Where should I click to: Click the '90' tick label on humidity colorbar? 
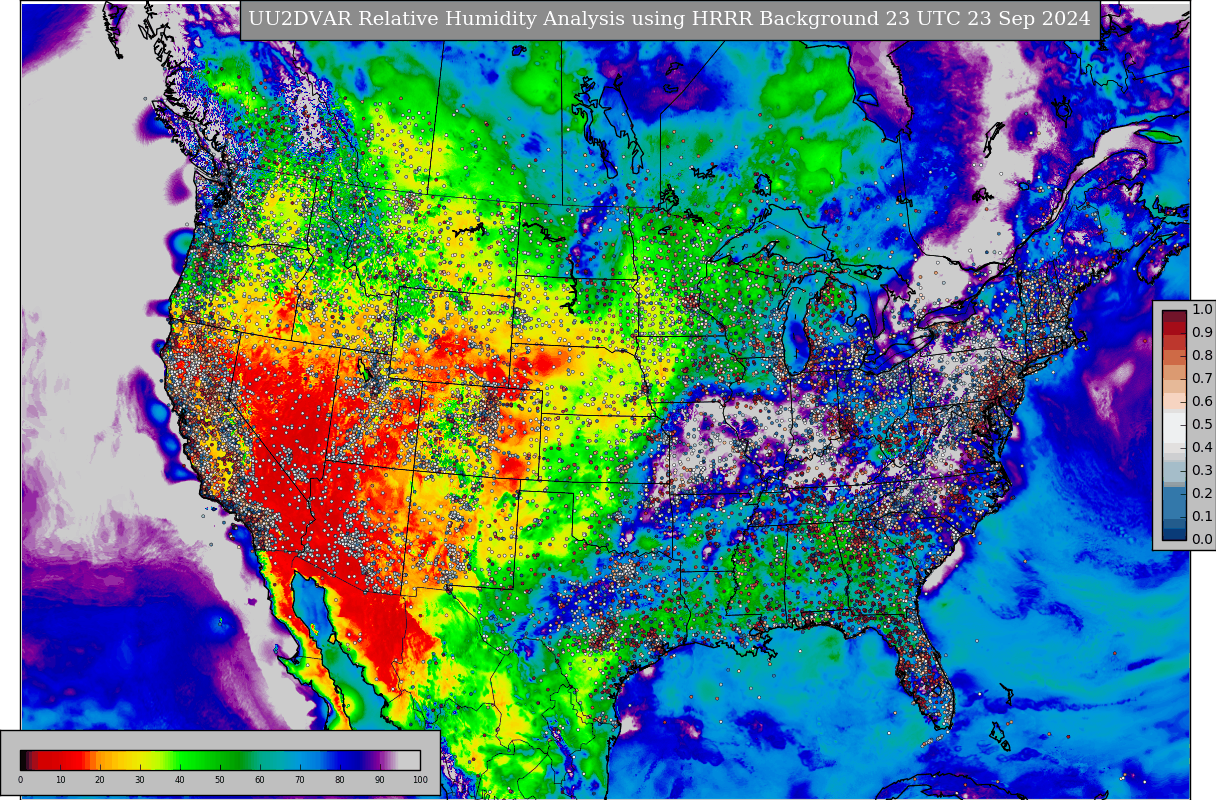(380, 780)
